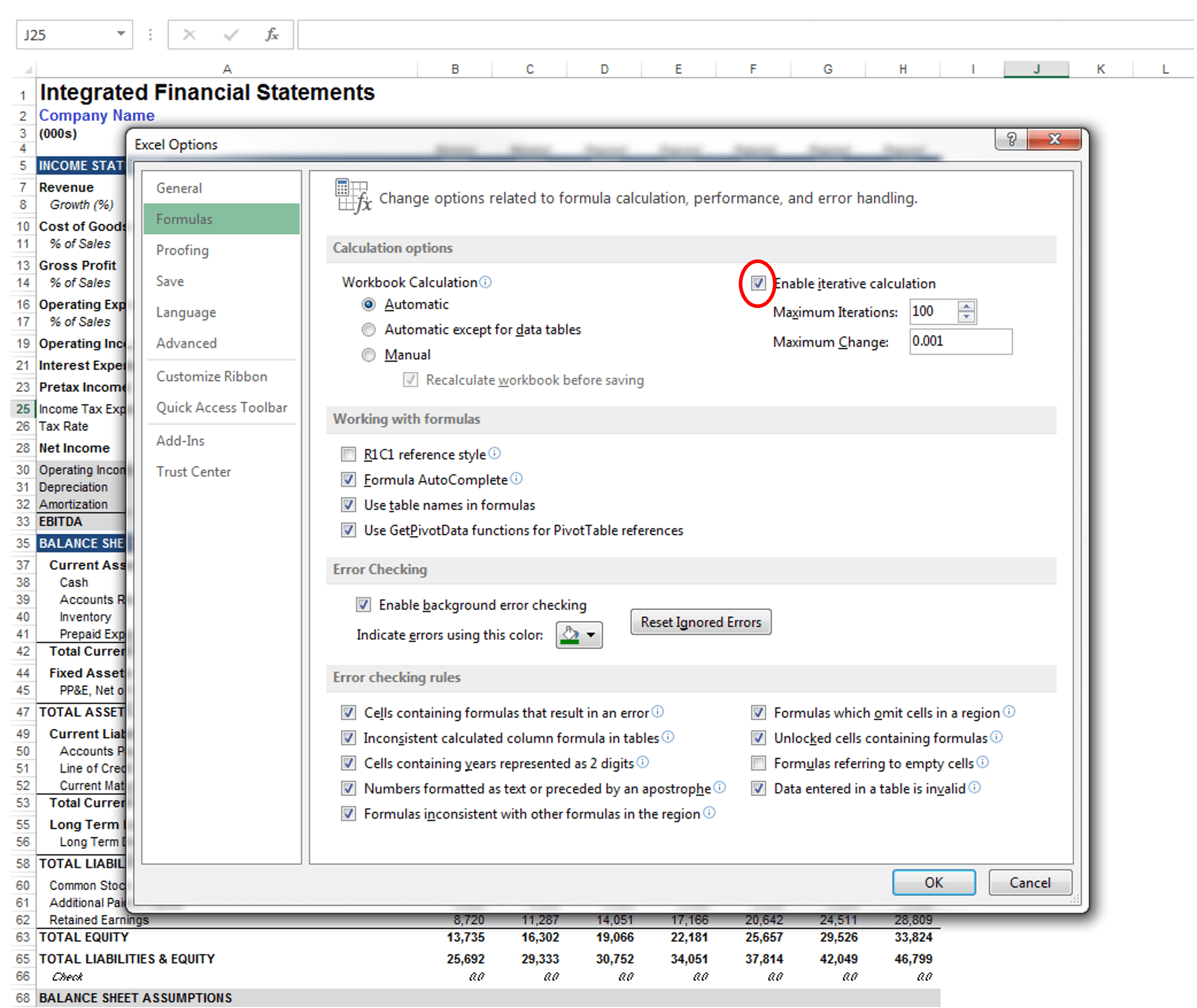Click info icon for years represented as 2 digits
Viewport: 1197px width, 1008px height.
(643, 762)
